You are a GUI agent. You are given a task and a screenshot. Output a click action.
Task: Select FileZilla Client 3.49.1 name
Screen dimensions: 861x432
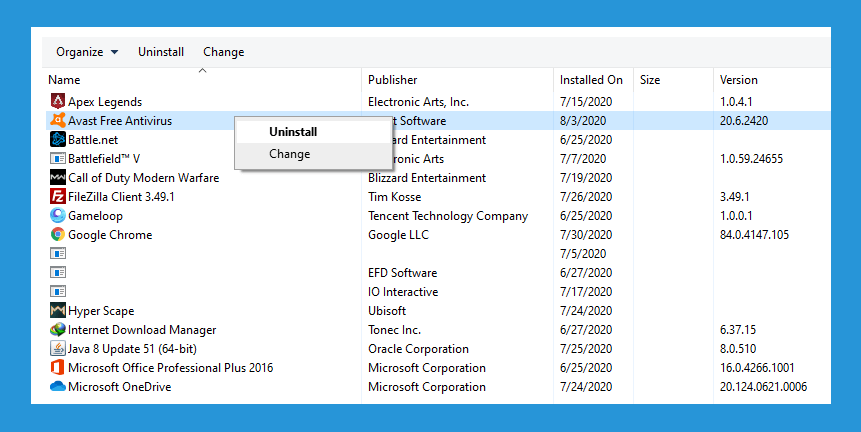coord(121,197)
